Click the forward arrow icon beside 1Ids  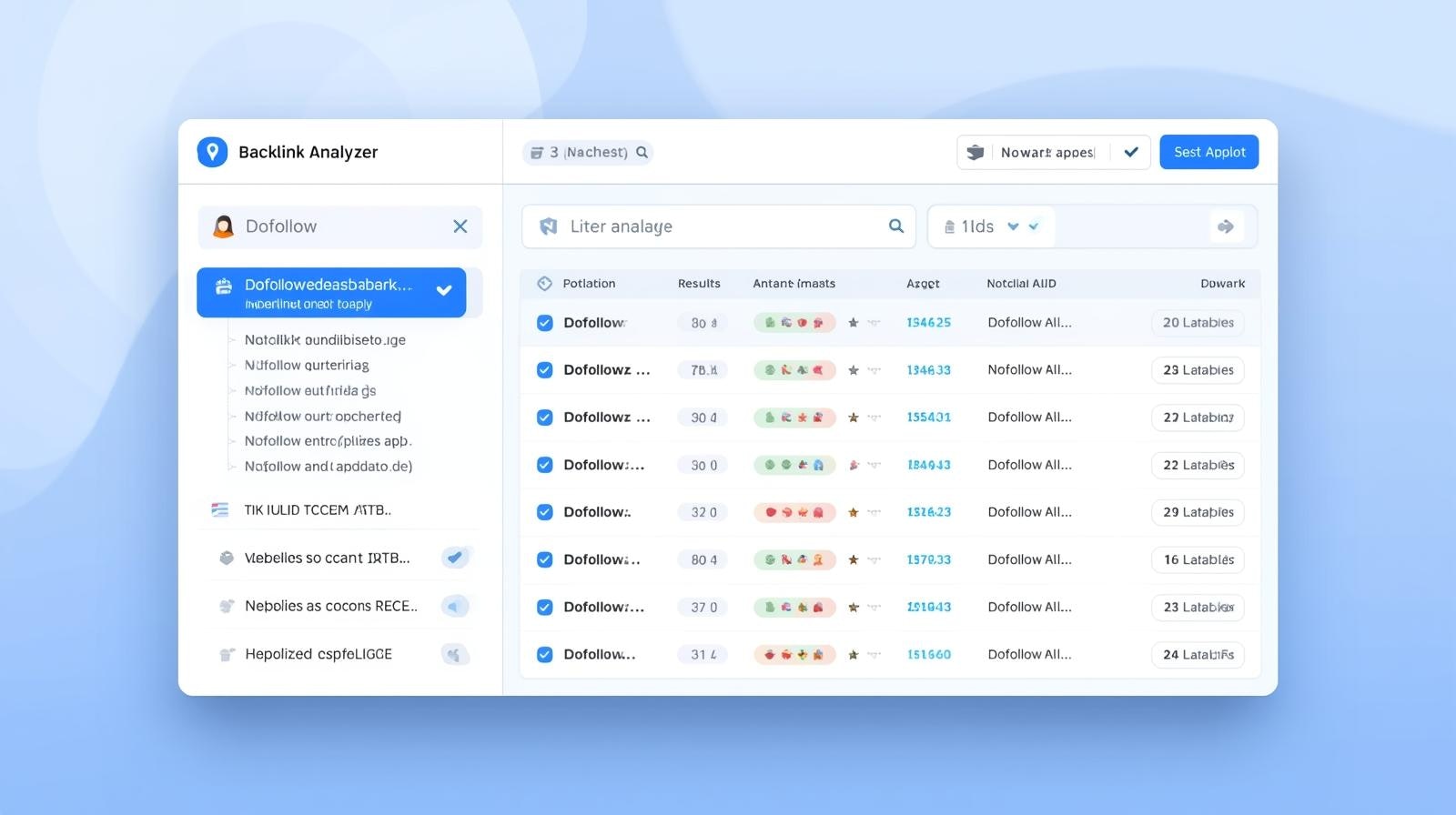[1226, 226]
